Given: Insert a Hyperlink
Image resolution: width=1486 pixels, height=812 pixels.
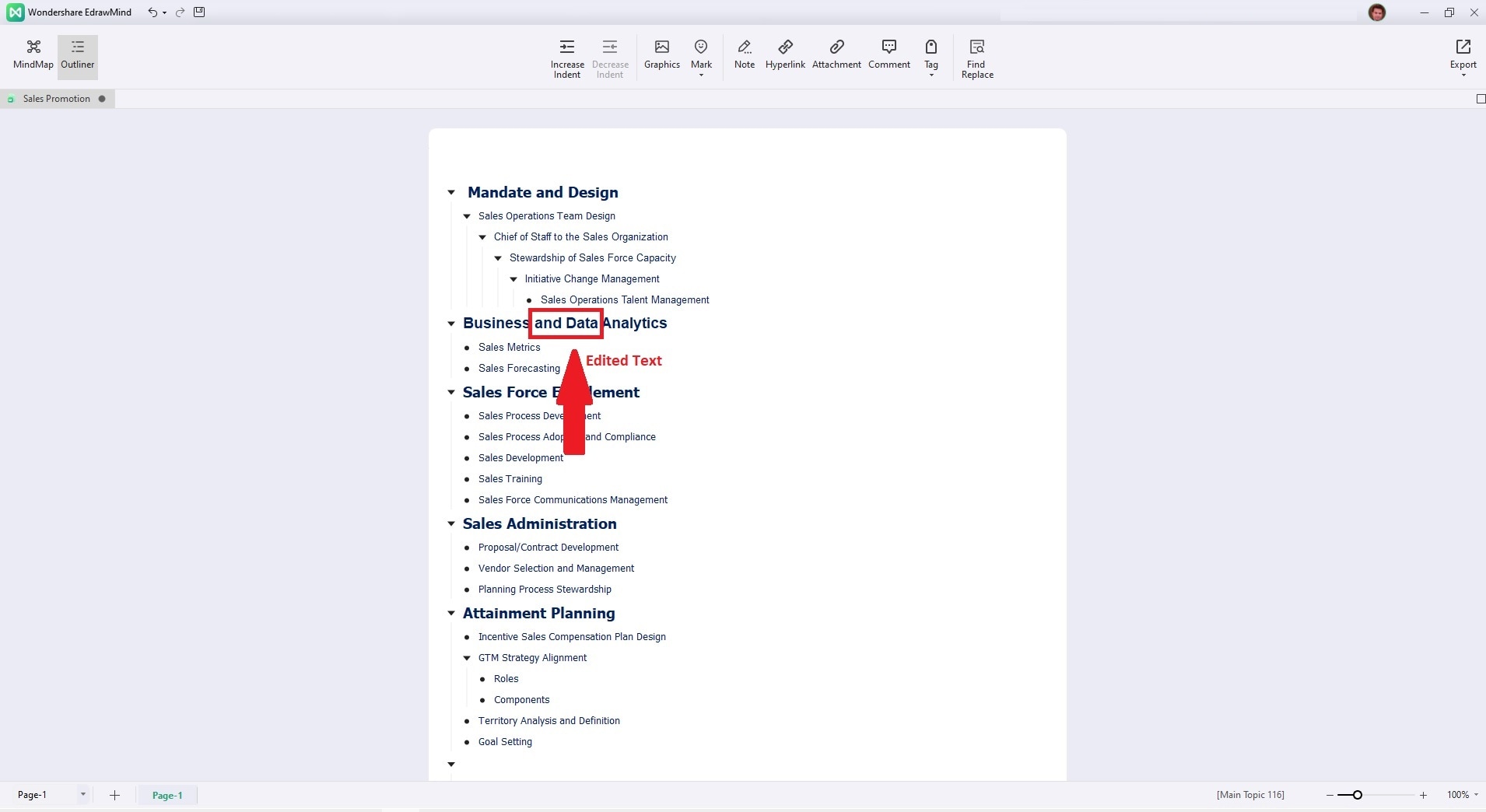Looking at the screenshot, I should [x=785, y=55].
